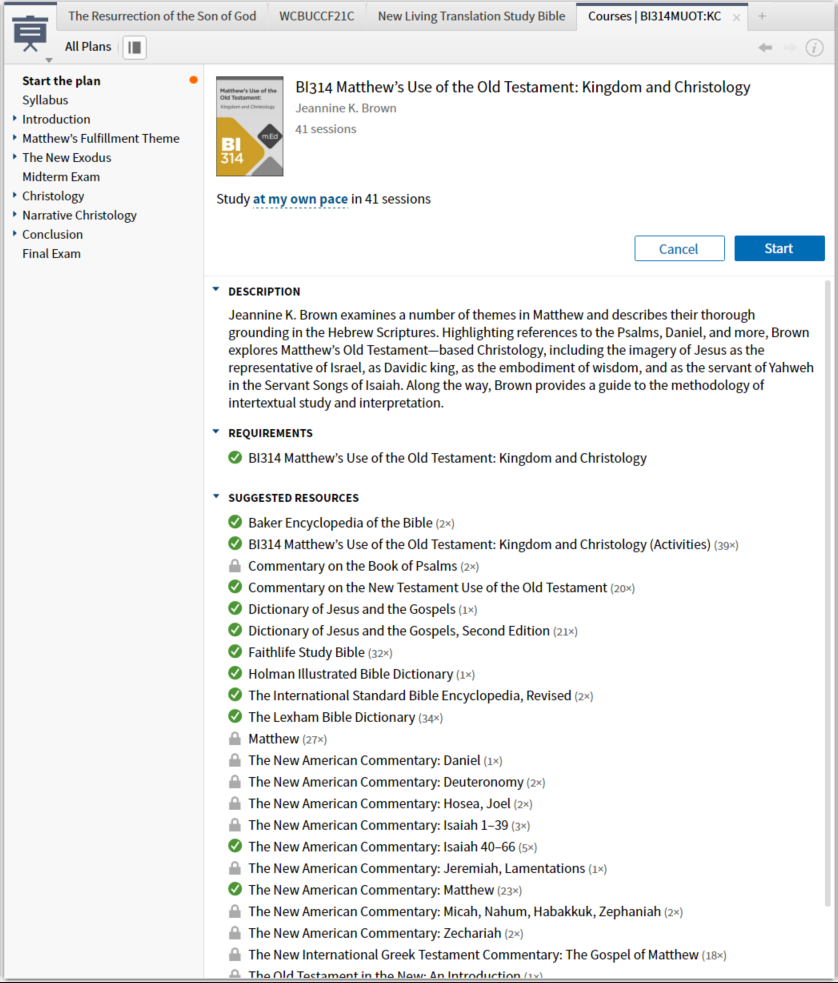The image size is (838, 983).
Task: Click lock icon for New American Commentary: Hosea, Joel
Action: point(234,804)
